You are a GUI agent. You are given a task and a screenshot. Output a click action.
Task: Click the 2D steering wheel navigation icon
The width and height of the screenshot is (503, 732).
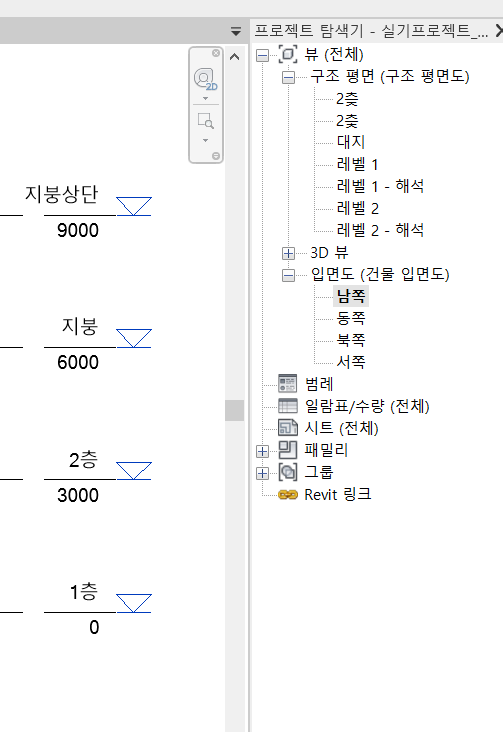click(x=205, y=79)
